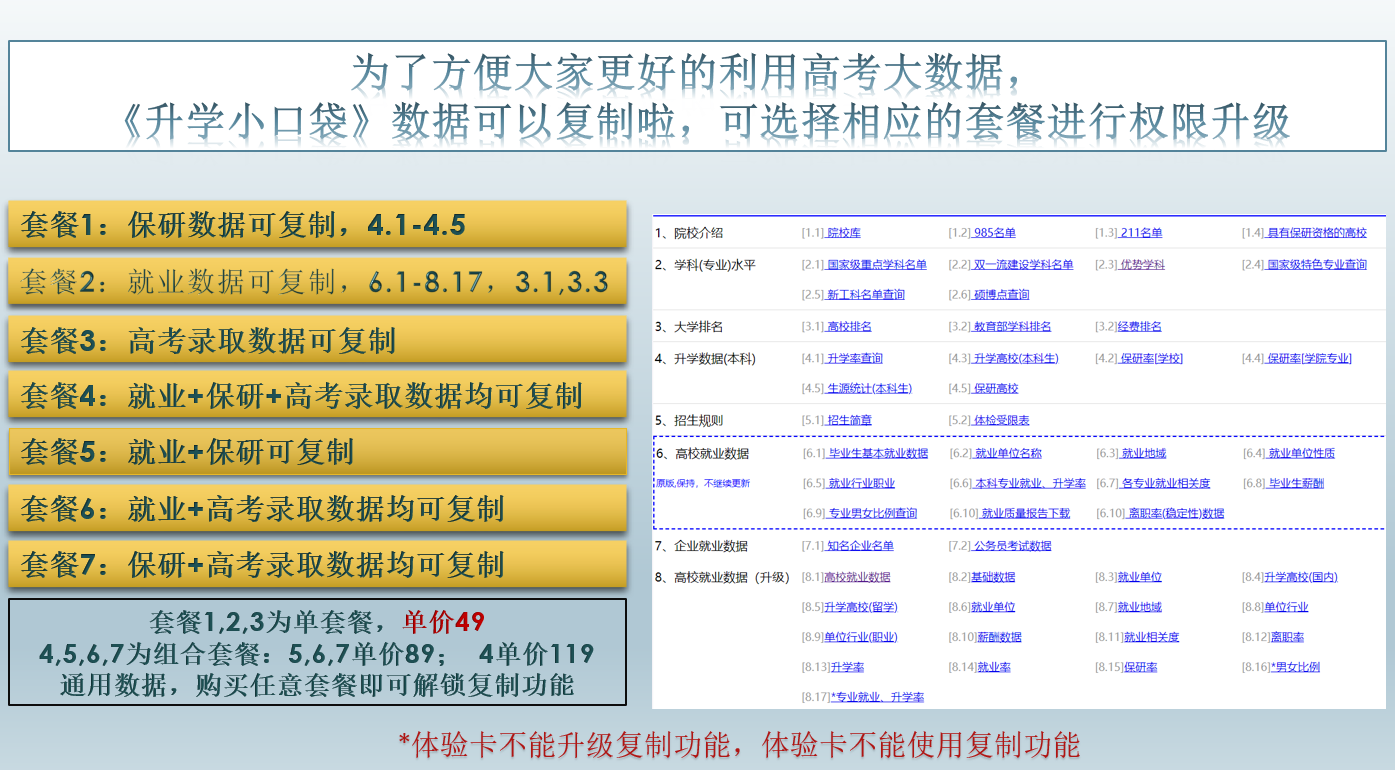1395x770 pixels.
Task: Select 套餐4 就业+保研+高考录取 bundle
Action: click(x=316, y=396)
